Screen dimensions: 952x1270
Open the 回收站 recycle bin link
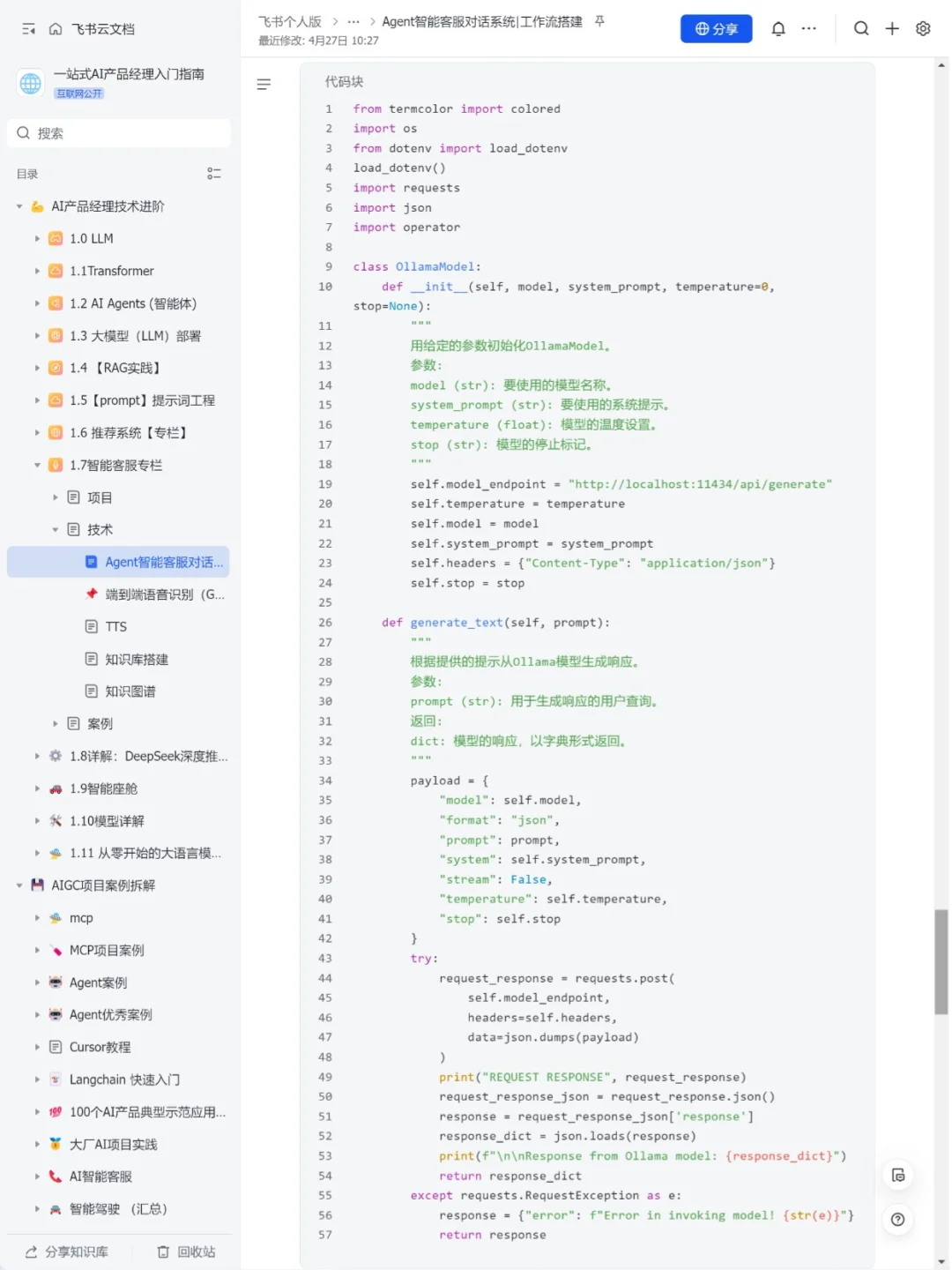(x=186, y=1251)
